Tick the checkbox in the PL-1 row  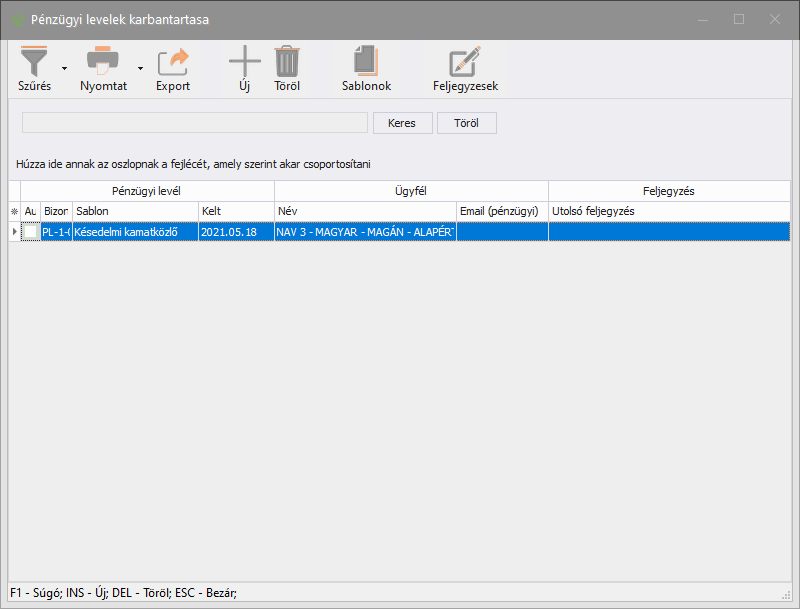click(31, 231)
